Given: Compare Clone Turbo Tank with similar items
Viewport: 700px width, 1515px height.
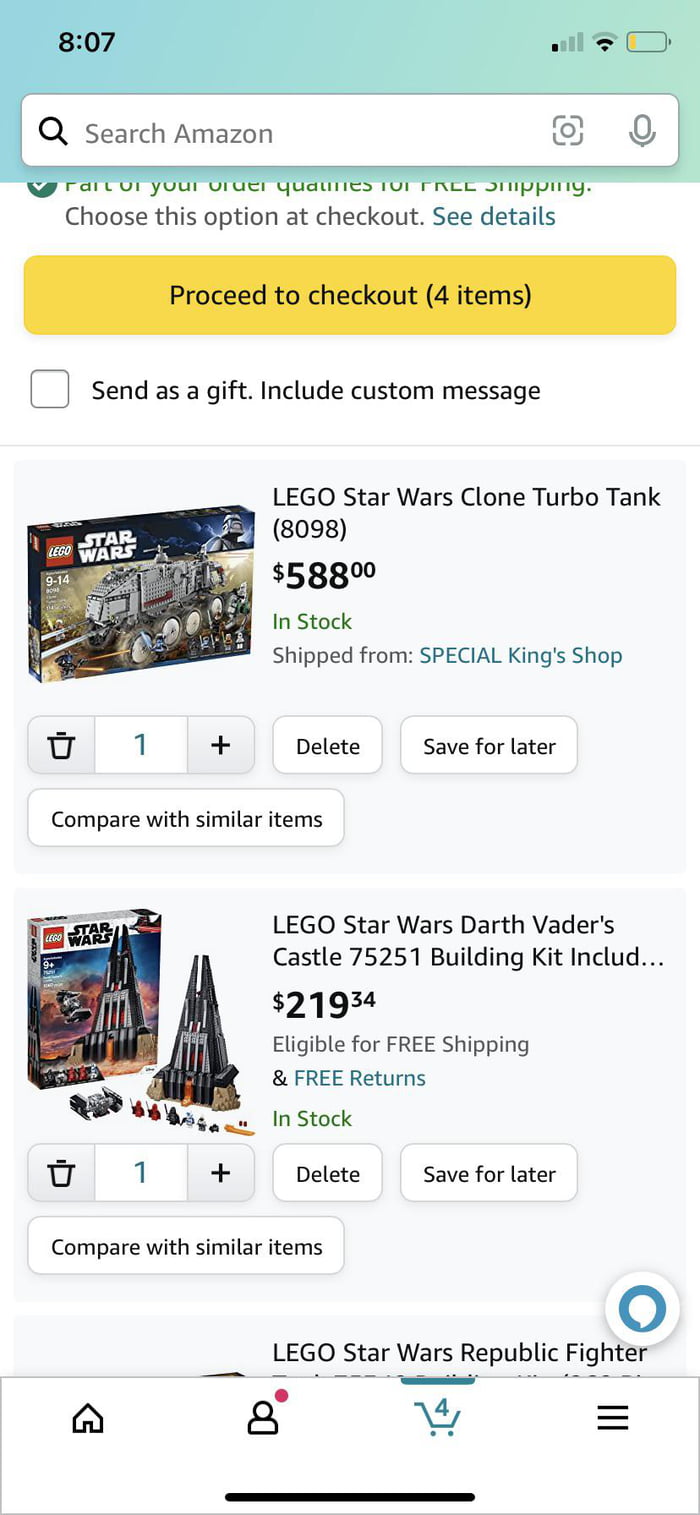Looking at the screenshot, I should pos(185,818).
